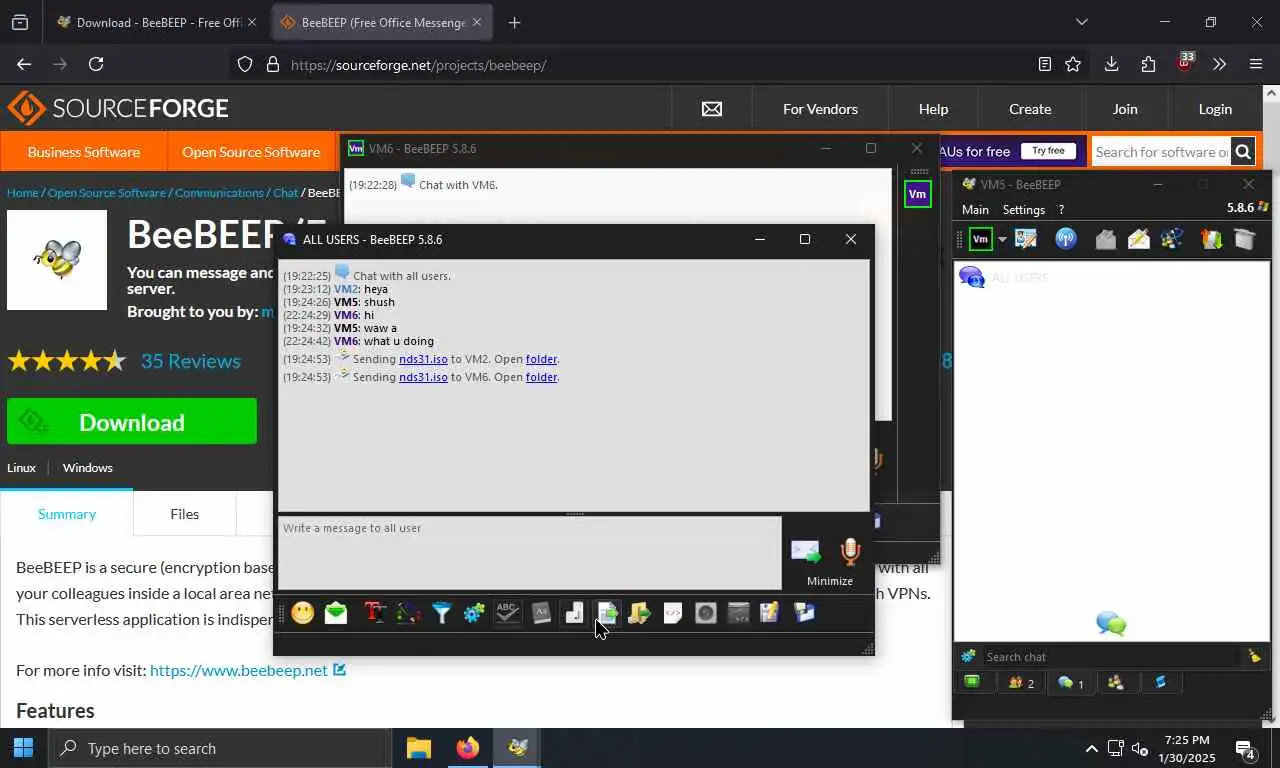Click the green open-envelope icon in chat toolbar
This screenshot has width=1280, height=768.
pos(336,613)
